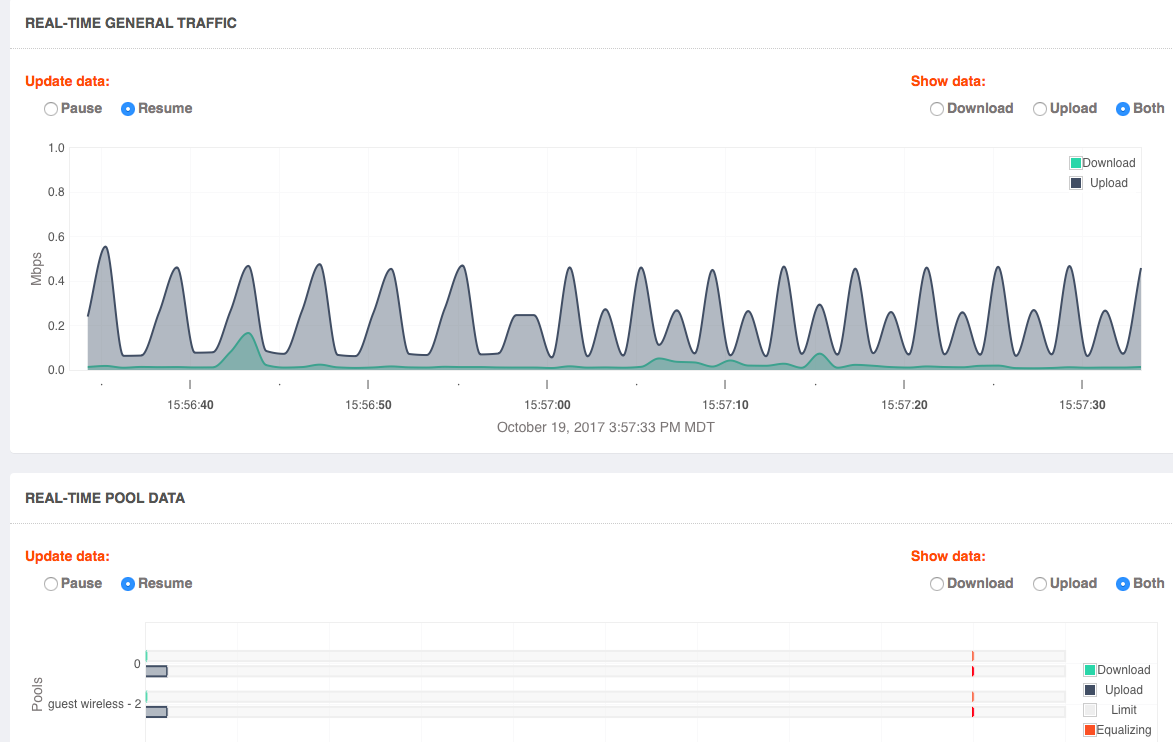
Task: Select Both radio in Pool Data section
Action: coord(1123,584)
